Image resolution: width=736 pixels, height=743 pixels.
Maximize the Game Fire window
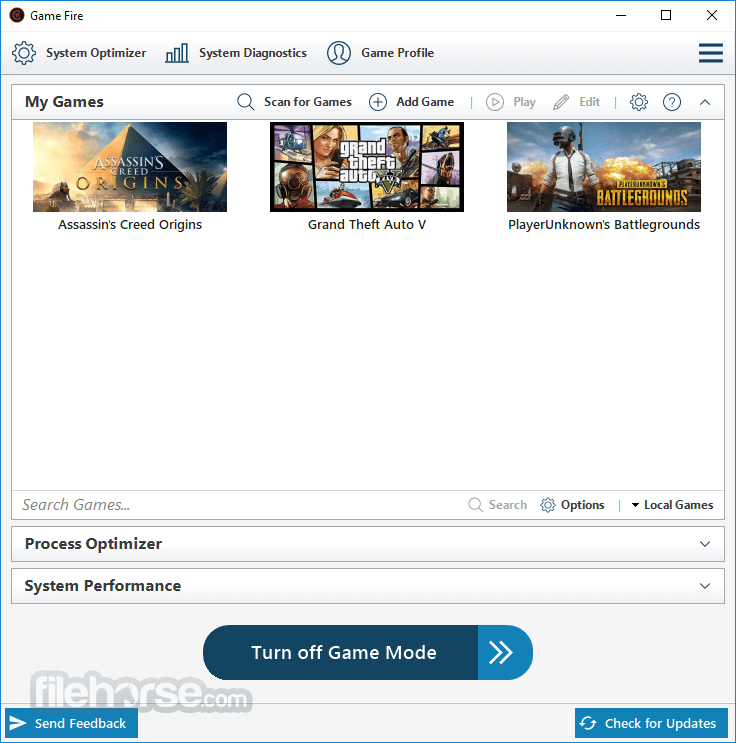coord(666,16)
